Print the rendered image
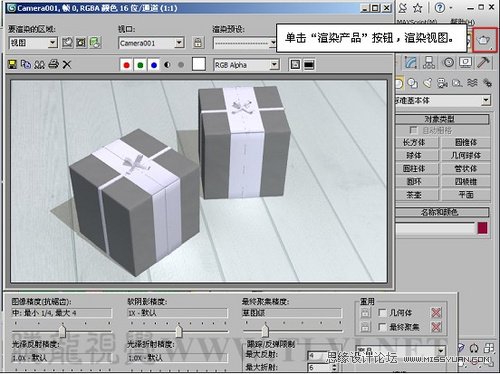The width and height of the screenshot is (500, 374). [x=53, y=64]
